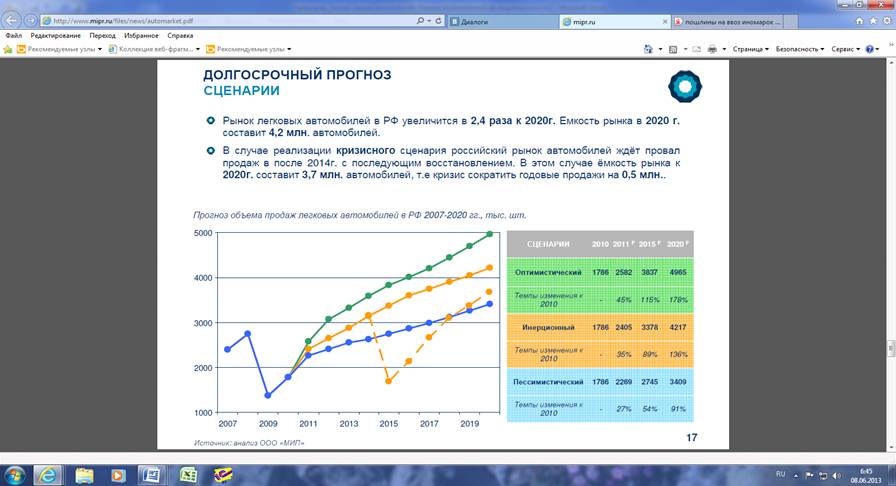Click the value 4965 in table

[x=678, y=272]
